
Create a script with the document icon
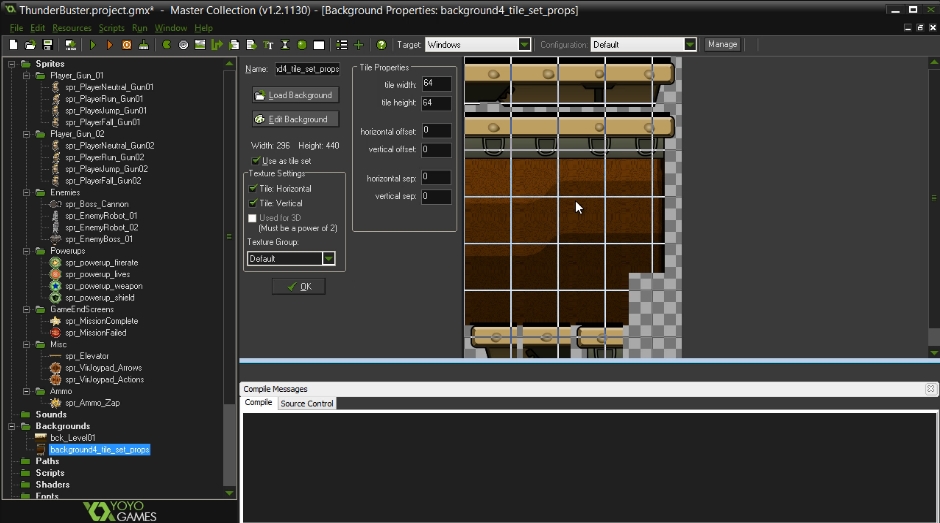(234, 45)
